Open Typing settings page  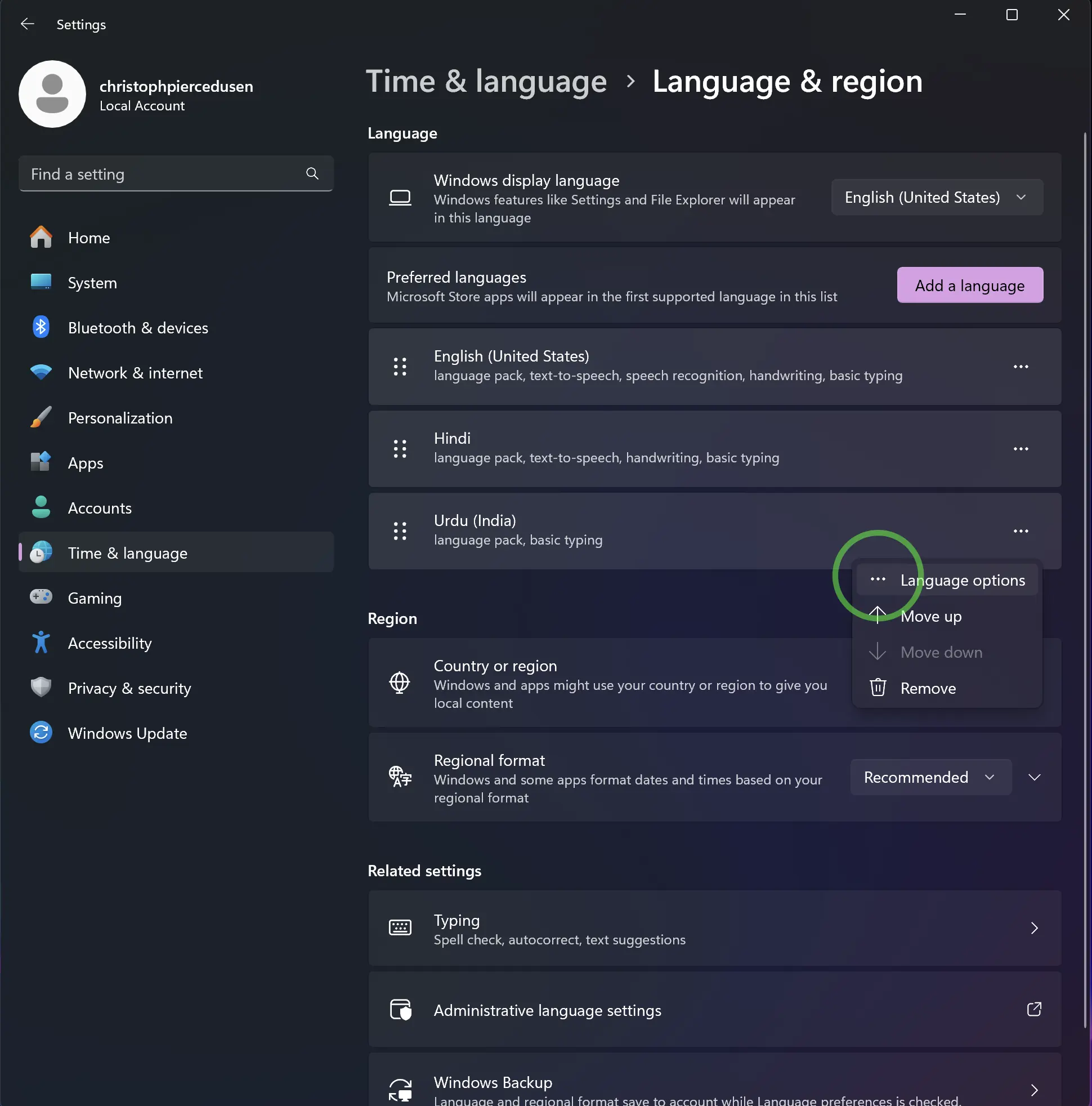(x=715, y=928)
